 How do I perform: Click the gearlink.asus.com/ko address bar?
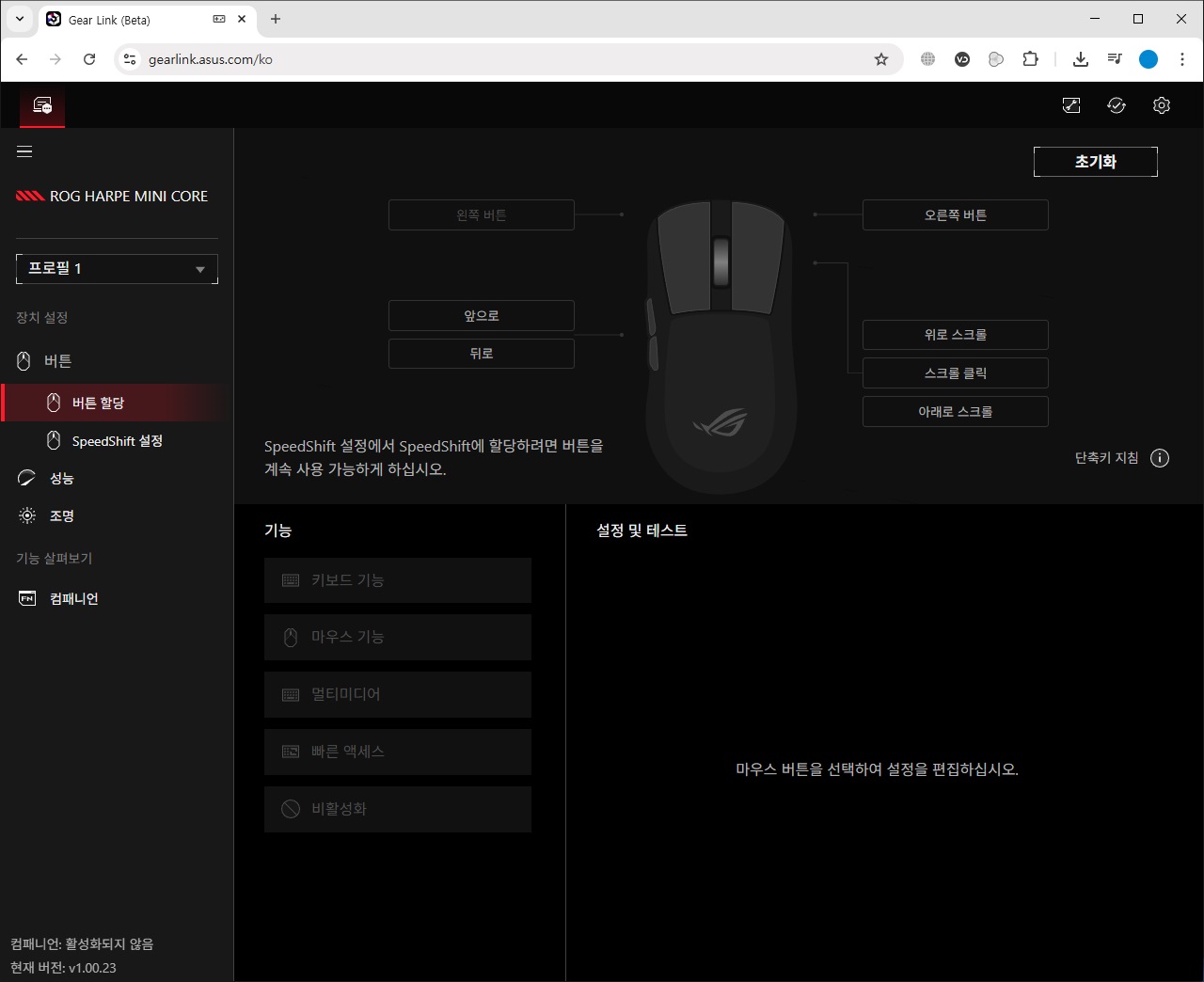(508, 59)
